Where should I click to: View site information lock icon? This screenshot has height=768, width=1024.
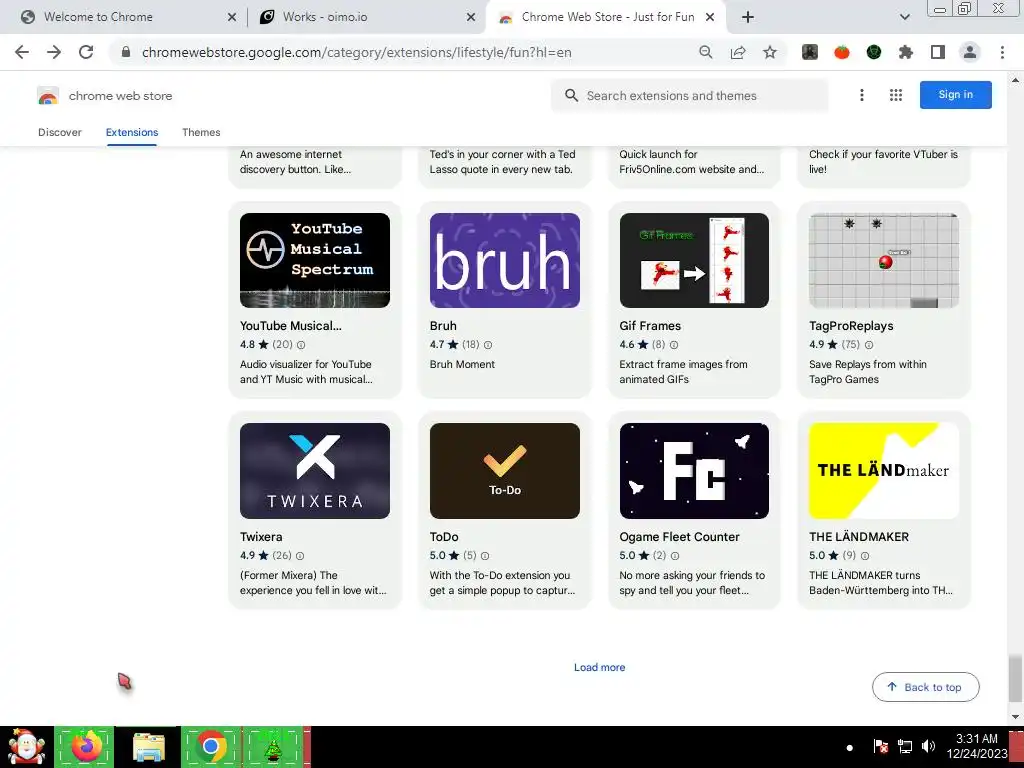pos(126,52)
